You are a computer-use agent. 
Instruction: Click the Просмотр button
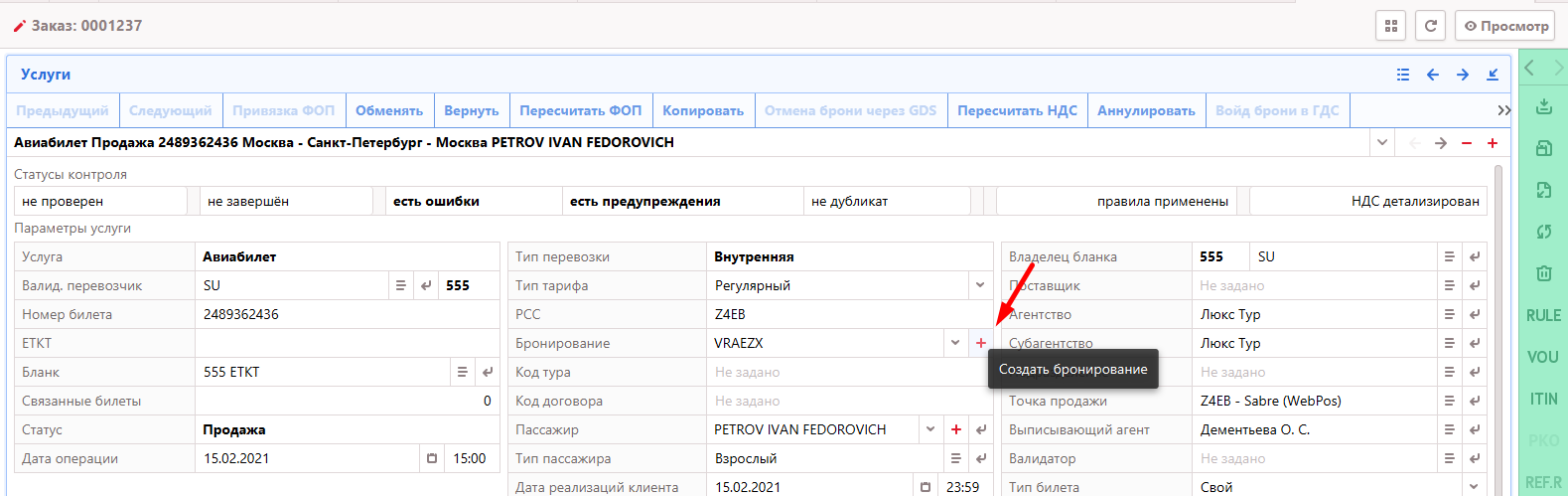(x=1504, y=26)
